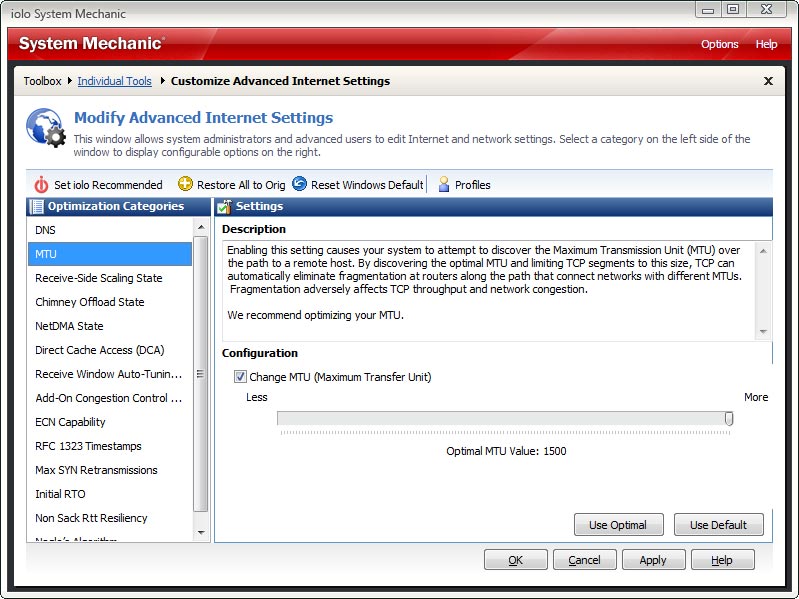Select Add-On Congestion Control category
The width and height of the screenshot is (799, 599).
(110, 398)
